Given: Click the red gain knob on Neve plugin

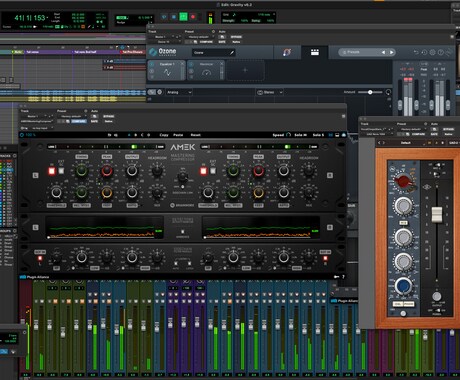Looking at the screenshot, I should coord(403,181).
